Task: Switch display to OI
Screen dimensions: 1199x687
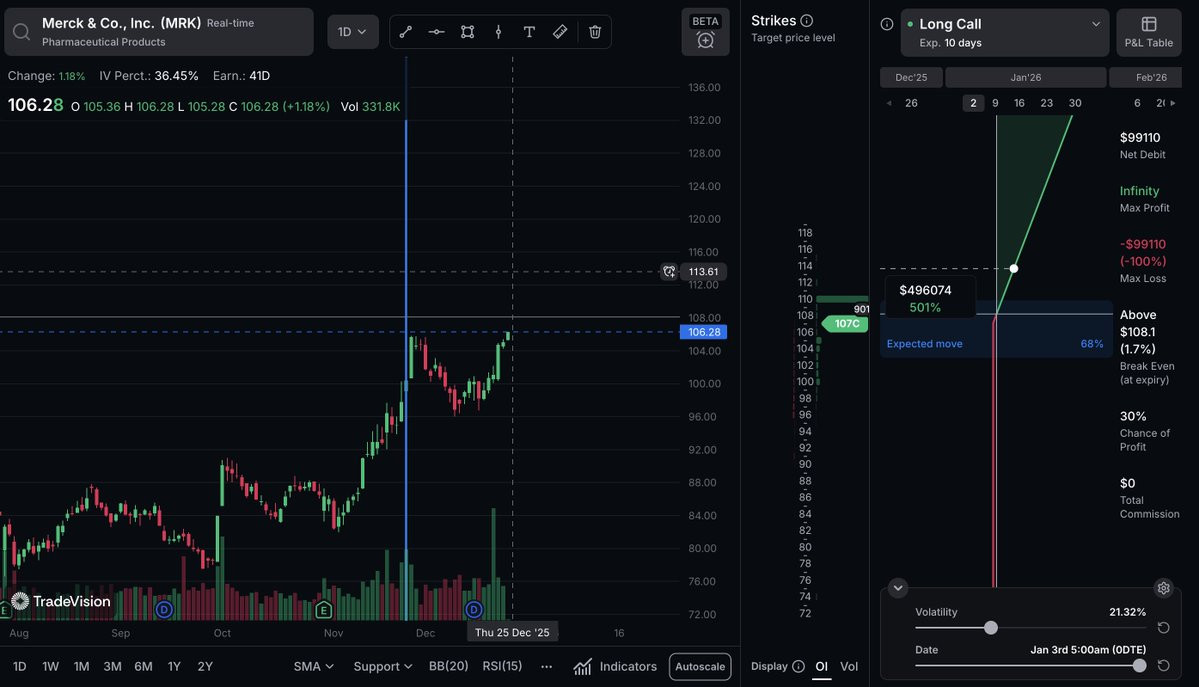Action: (x=821, y=666)
